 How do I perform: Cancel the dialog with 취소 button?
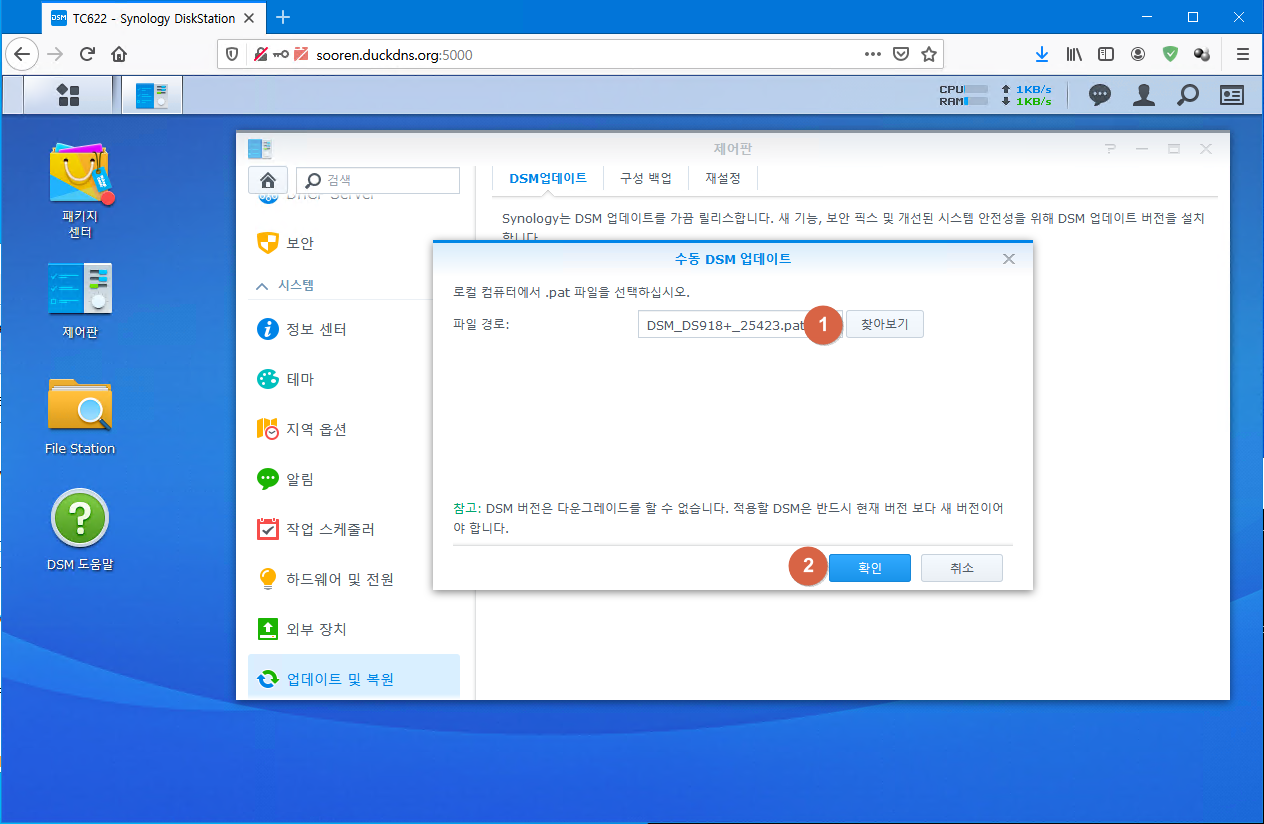(x=961, y=568)
